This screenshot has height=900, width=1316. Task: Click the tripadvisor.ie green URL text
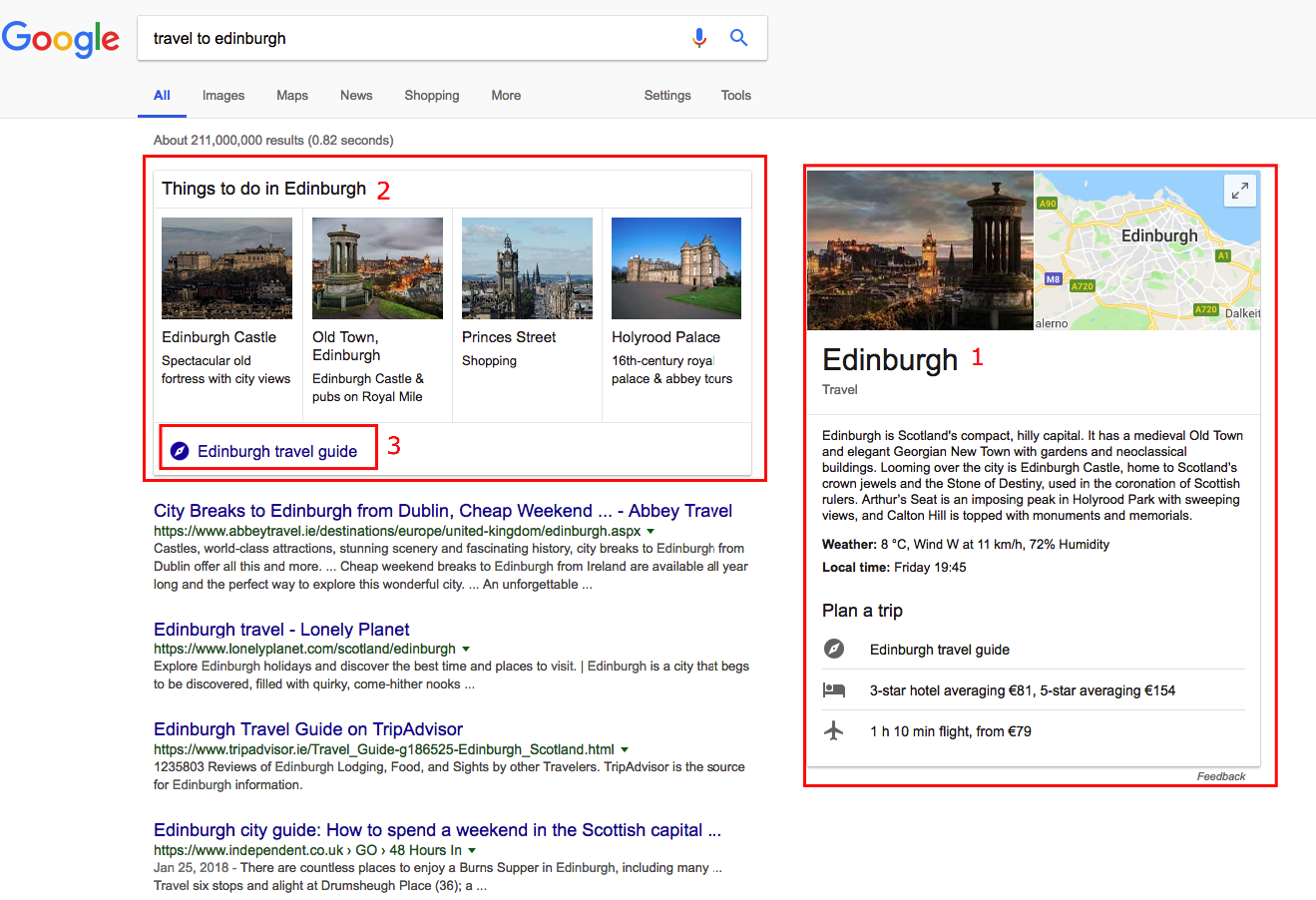(384, 749)
